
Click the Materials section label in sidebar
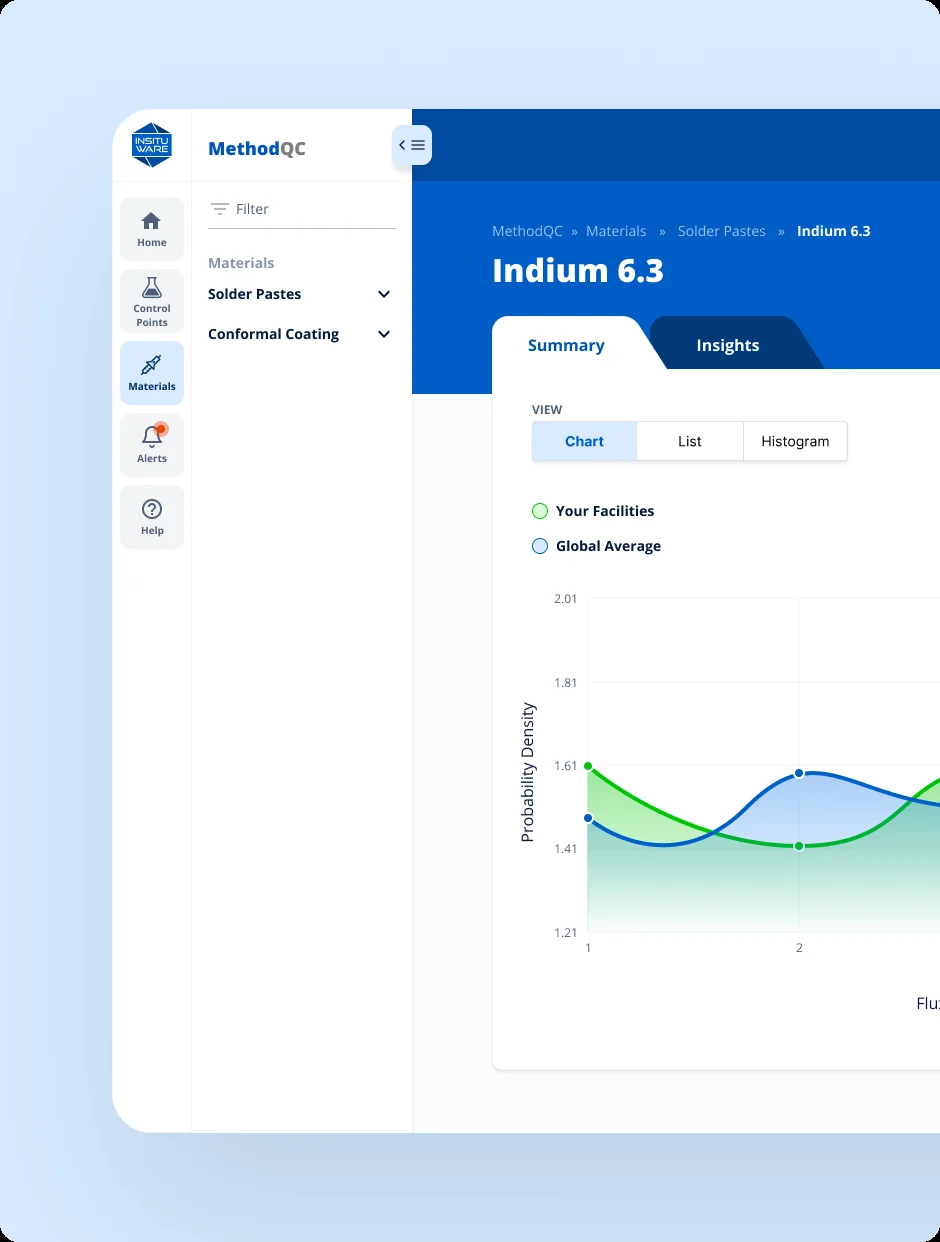[241, 263]
